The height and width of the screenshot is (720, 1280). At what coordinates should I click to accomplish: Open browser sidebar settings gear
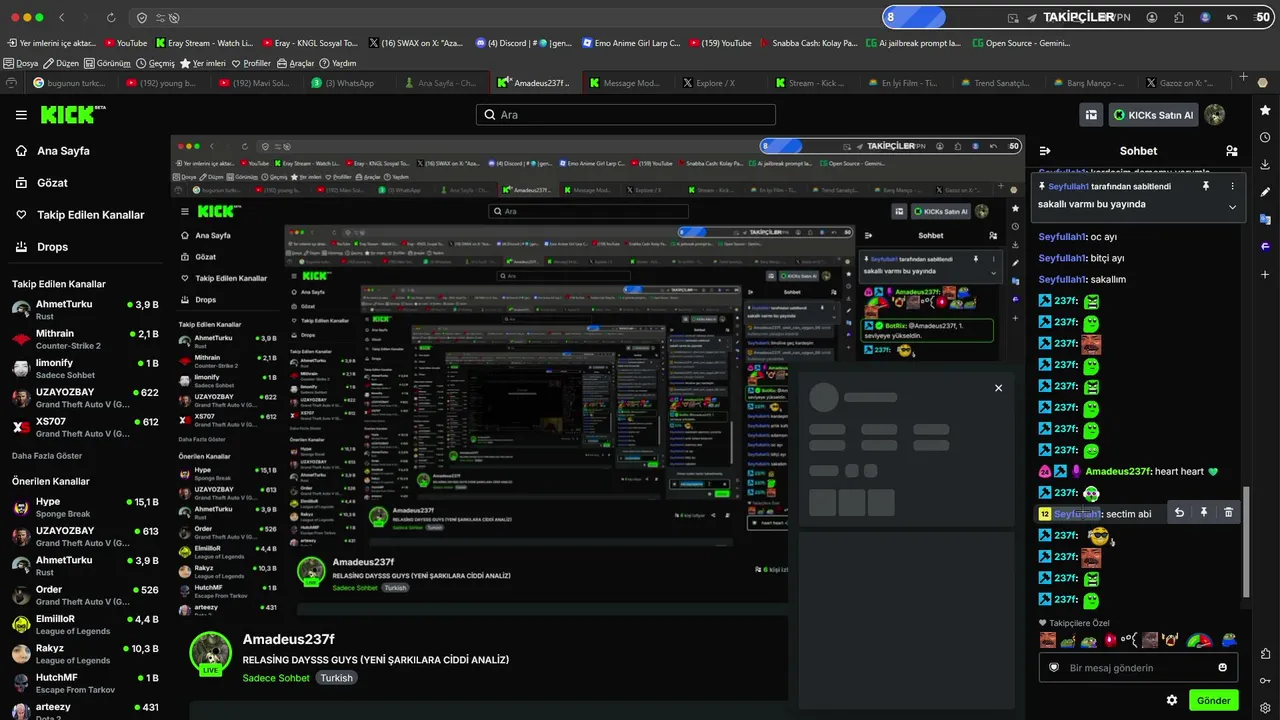[1265, 708]
